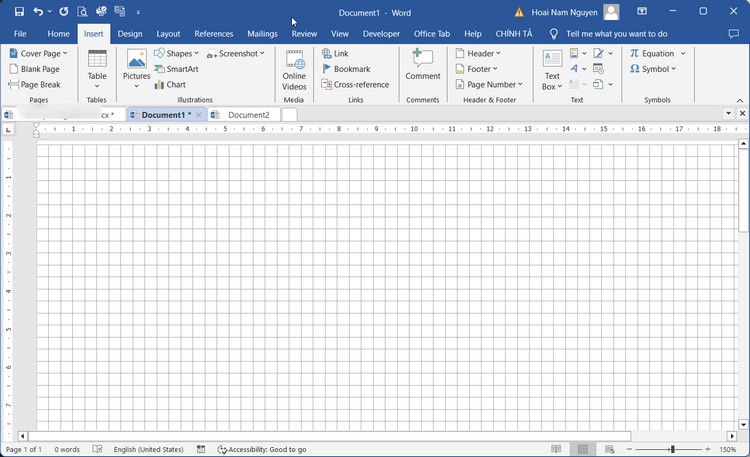Click the 0 words count
The image size is (750, 457).
(67, 449)
